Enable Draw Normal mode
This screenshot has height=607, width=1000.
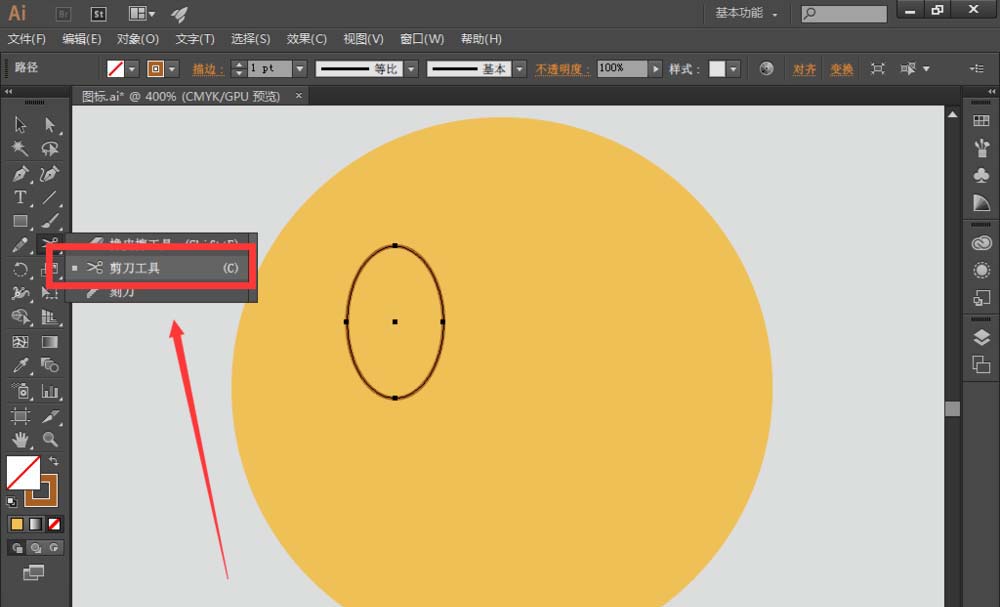click(x=17, y=548)
